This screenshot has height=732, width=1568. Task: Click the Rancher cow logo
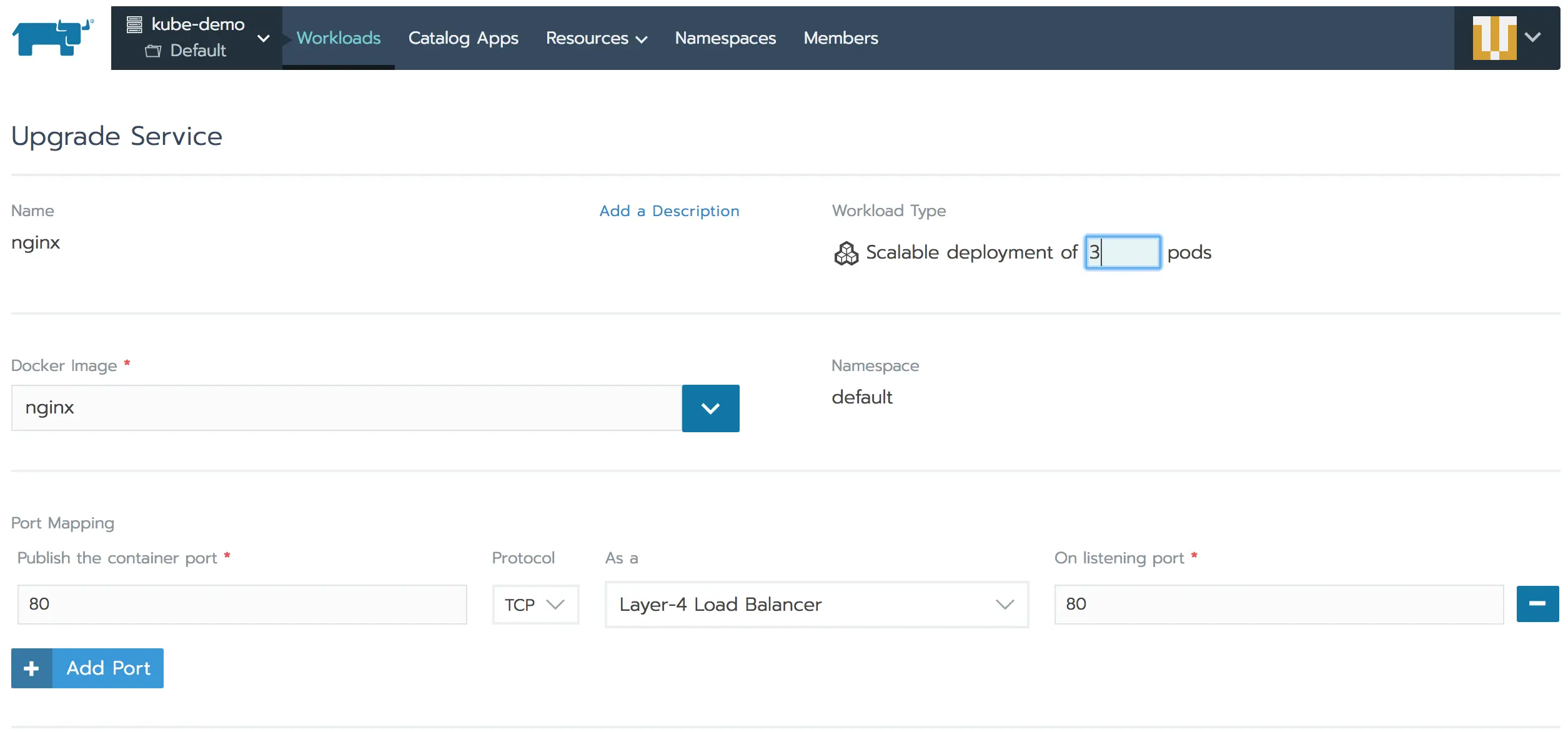(52, 37)
